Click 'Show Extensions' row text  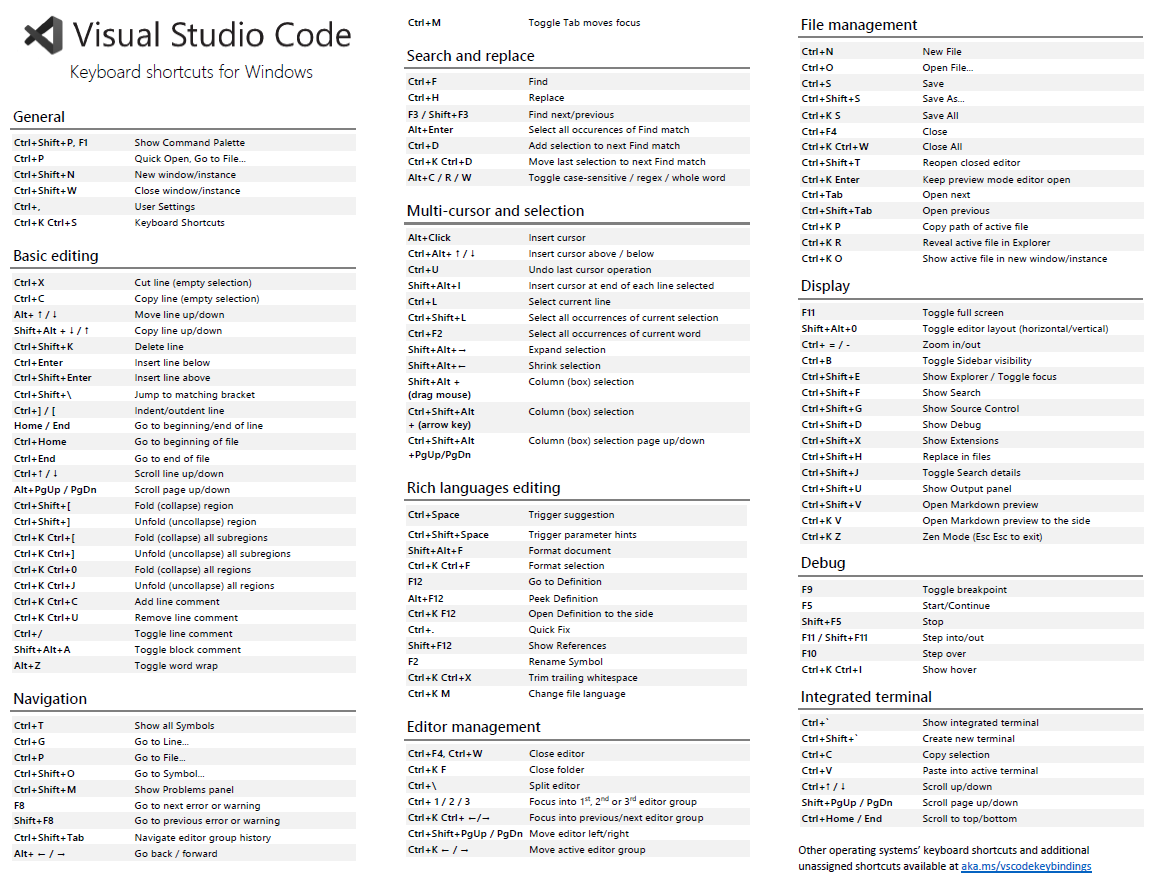960,441
